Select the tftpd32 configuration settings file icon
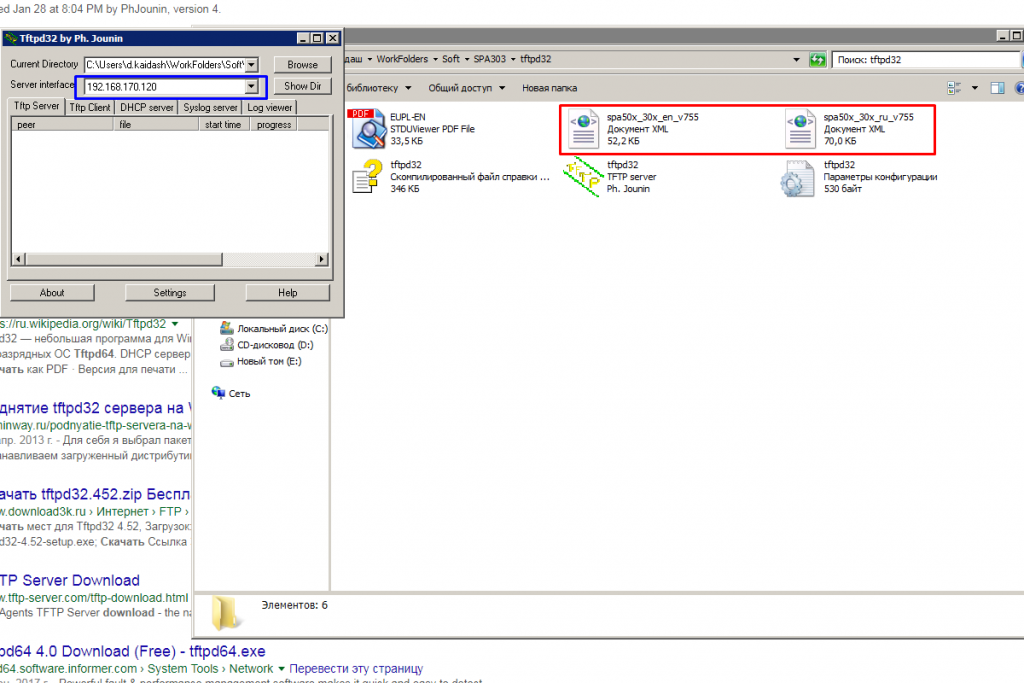Viewport: 1024px width, 683px height. coord(797,178)
